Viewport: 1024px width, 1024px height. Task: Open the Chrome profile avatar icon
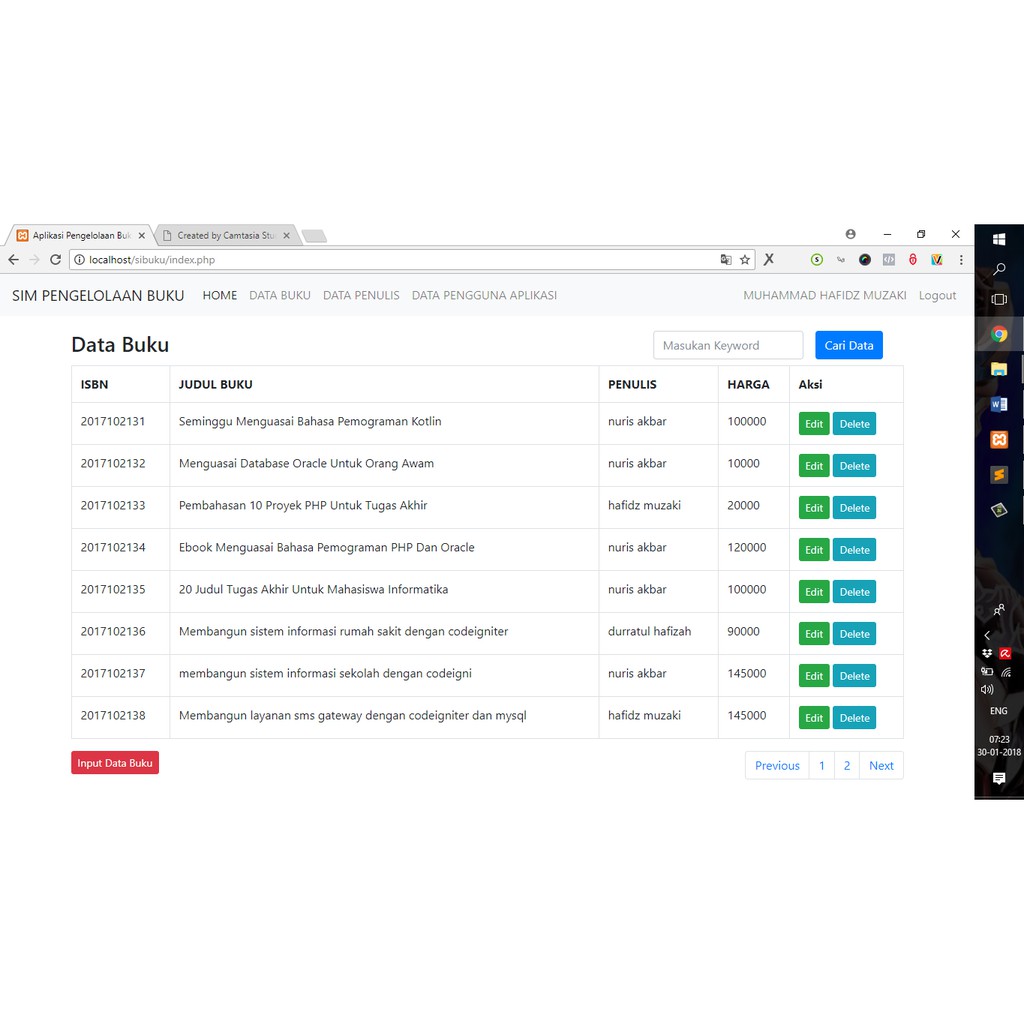pyautogui.click(x=850, y=234)
